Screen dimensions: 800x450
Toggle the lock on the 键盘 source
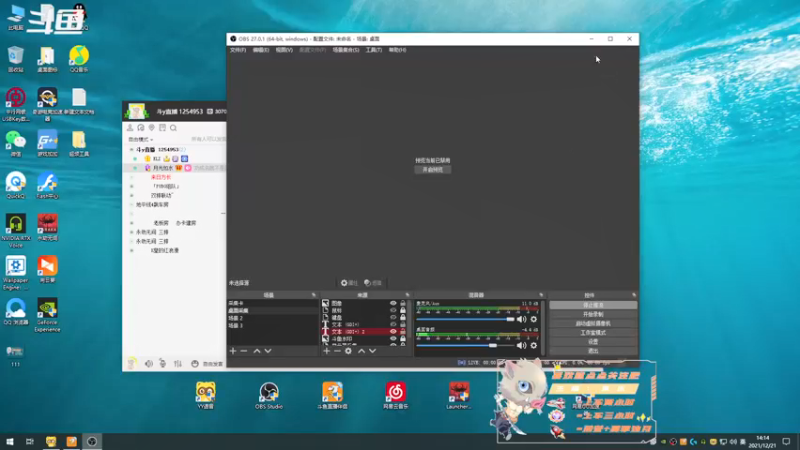pyautogui.click(x=403, y=317)
